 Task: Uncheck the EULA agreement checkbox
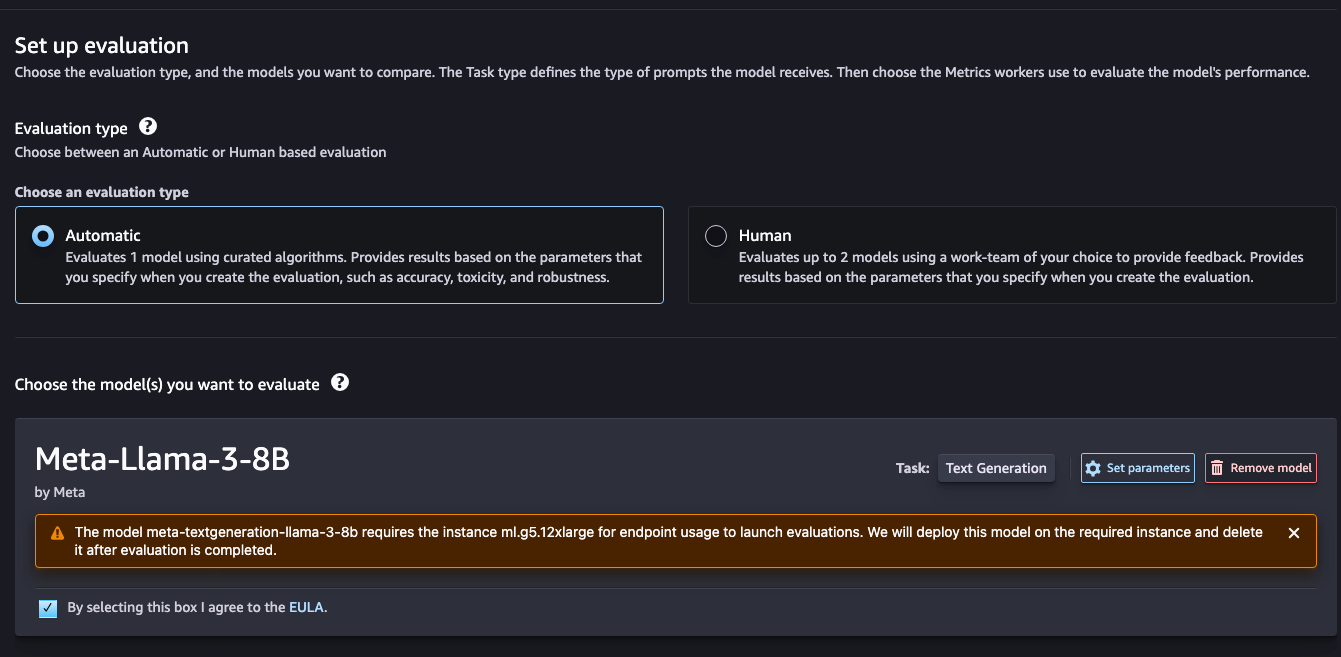[48, 608]
